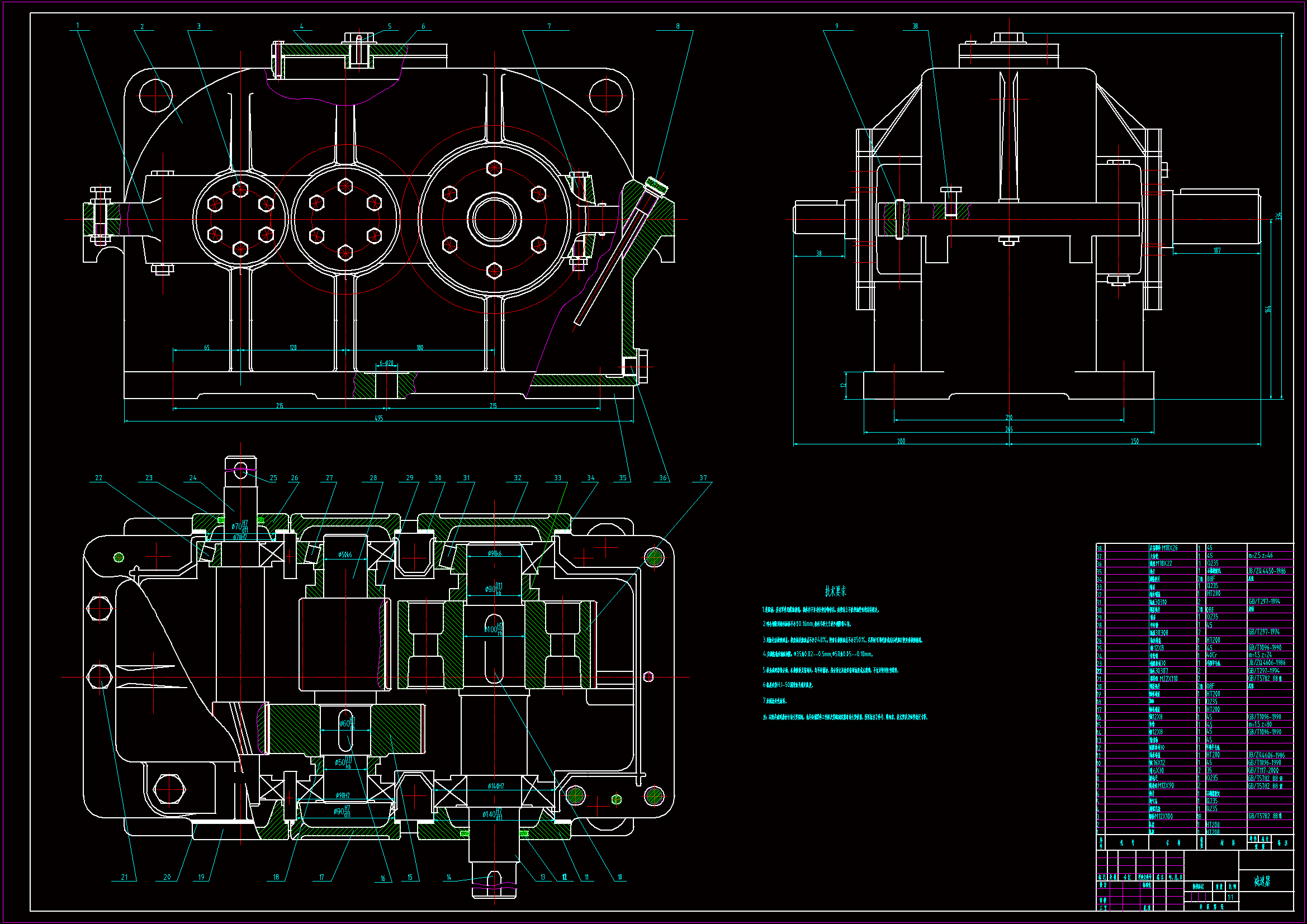The image size is (1307, 924).
Task: Select the 1:1 scale cell in title block
Action: tap(1230, 897)
